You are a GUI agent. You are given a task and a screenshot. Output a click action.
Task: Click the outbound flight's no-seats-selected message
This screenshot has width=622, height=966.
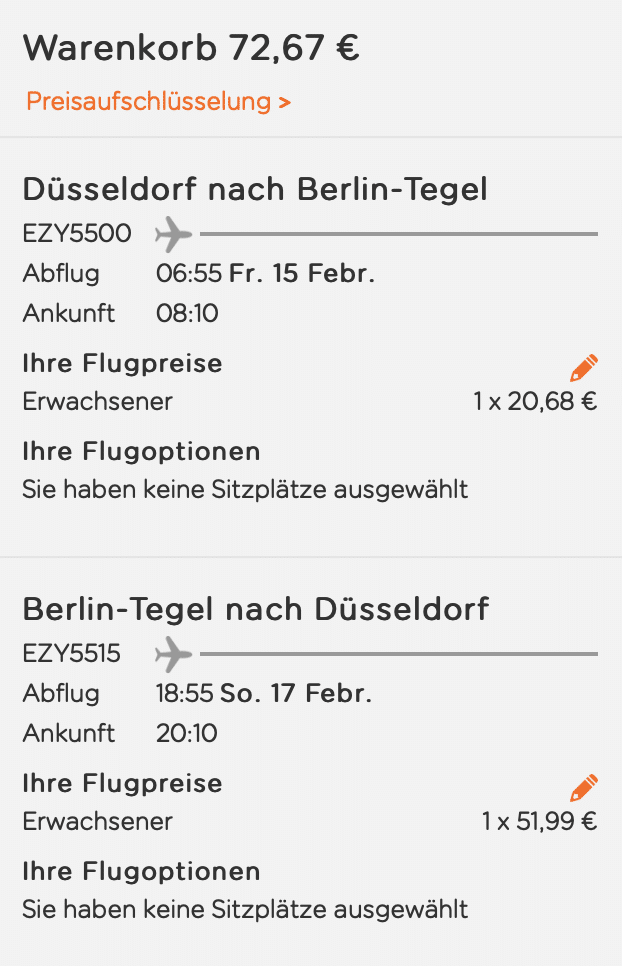(x=245, y=490)
